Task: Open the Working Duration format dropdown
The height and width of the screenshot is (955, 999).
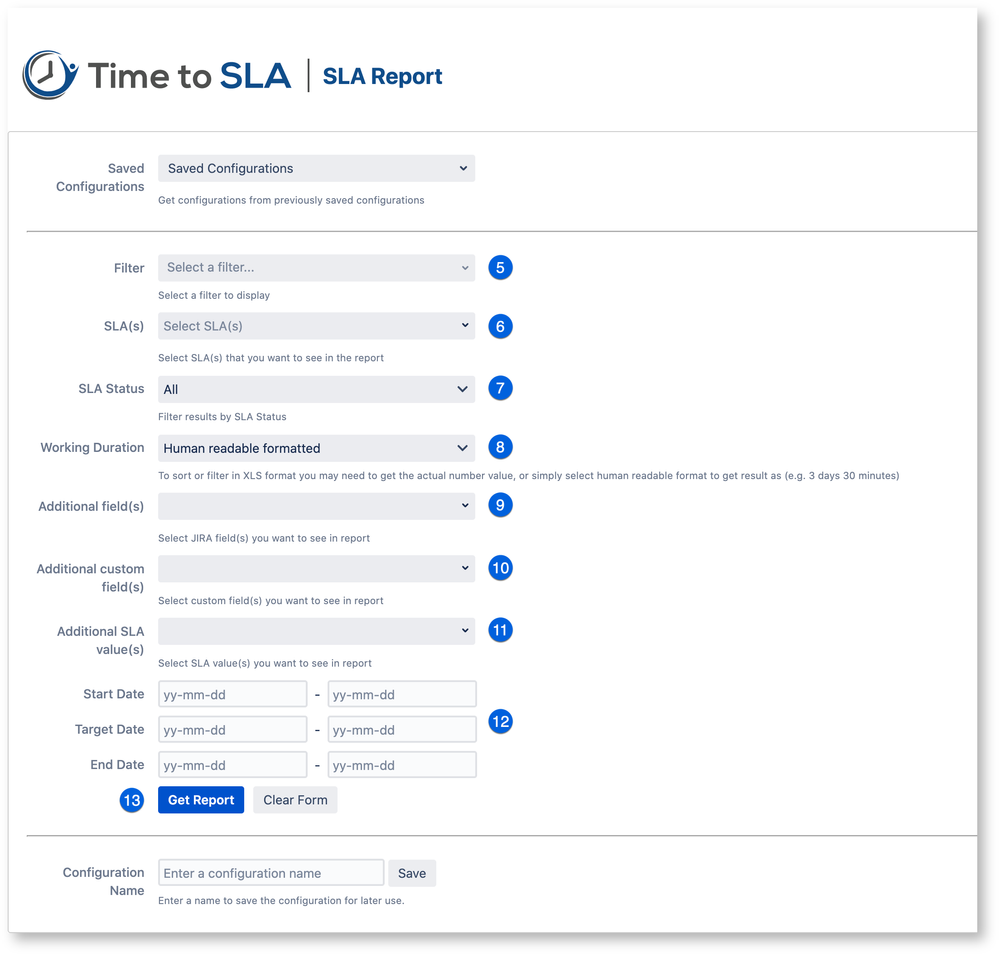Action: (316, 447)
